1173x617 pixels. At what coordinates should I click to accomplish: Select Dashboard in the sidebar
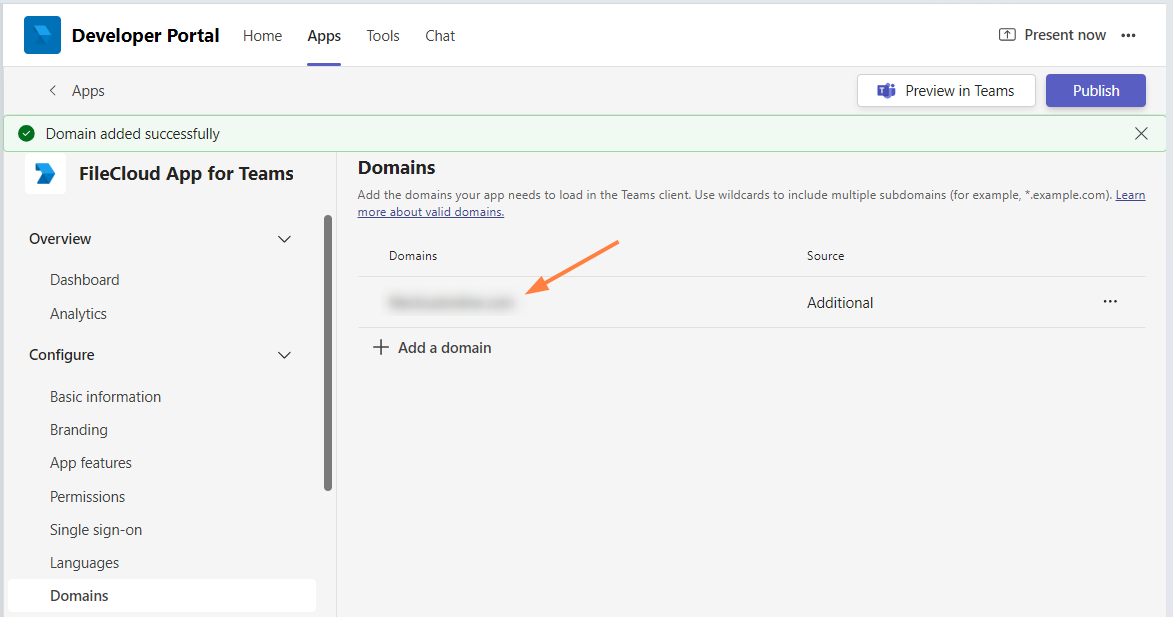click(x=85, y=280)
